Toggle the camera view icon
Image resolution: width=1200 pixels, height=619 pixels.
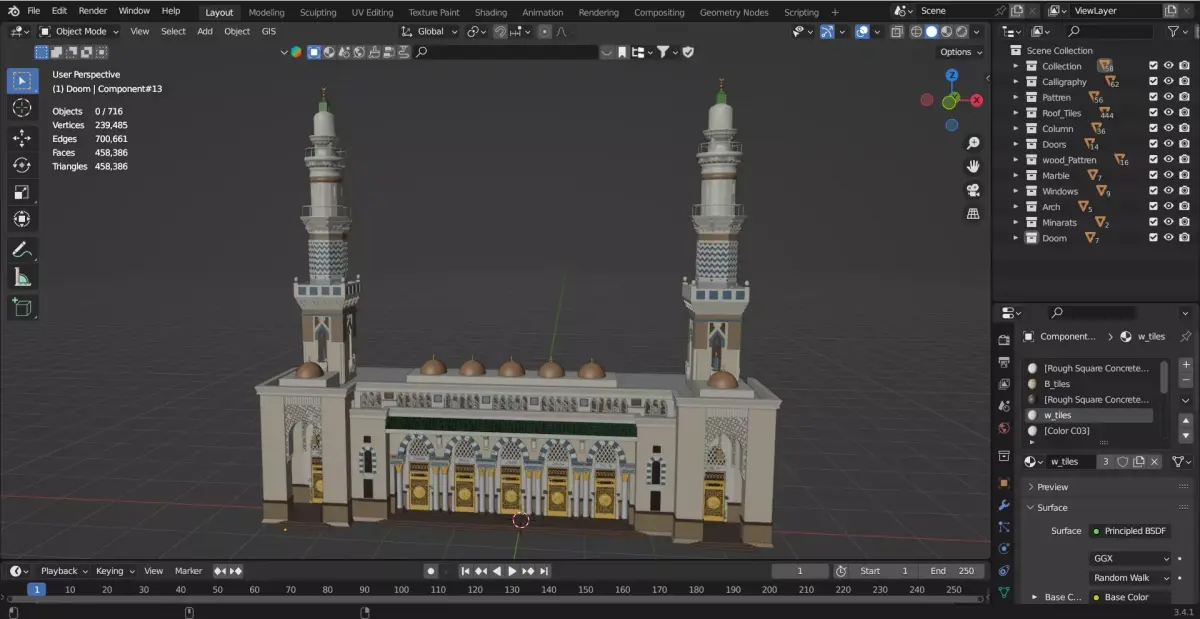pyautogui.click(x=973, y=190)
